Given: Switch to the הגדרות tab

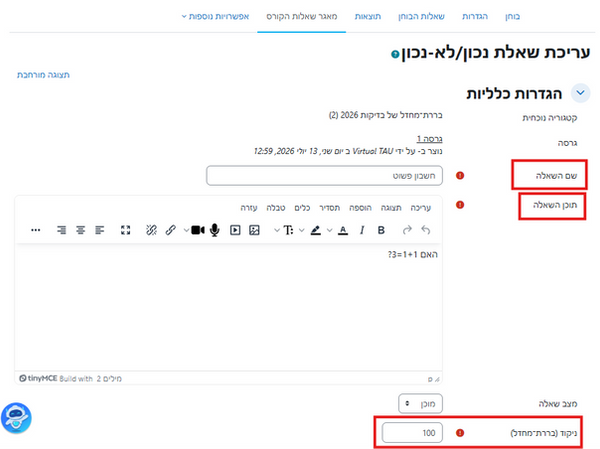Looking at the screenshot, I should [475, 16].
